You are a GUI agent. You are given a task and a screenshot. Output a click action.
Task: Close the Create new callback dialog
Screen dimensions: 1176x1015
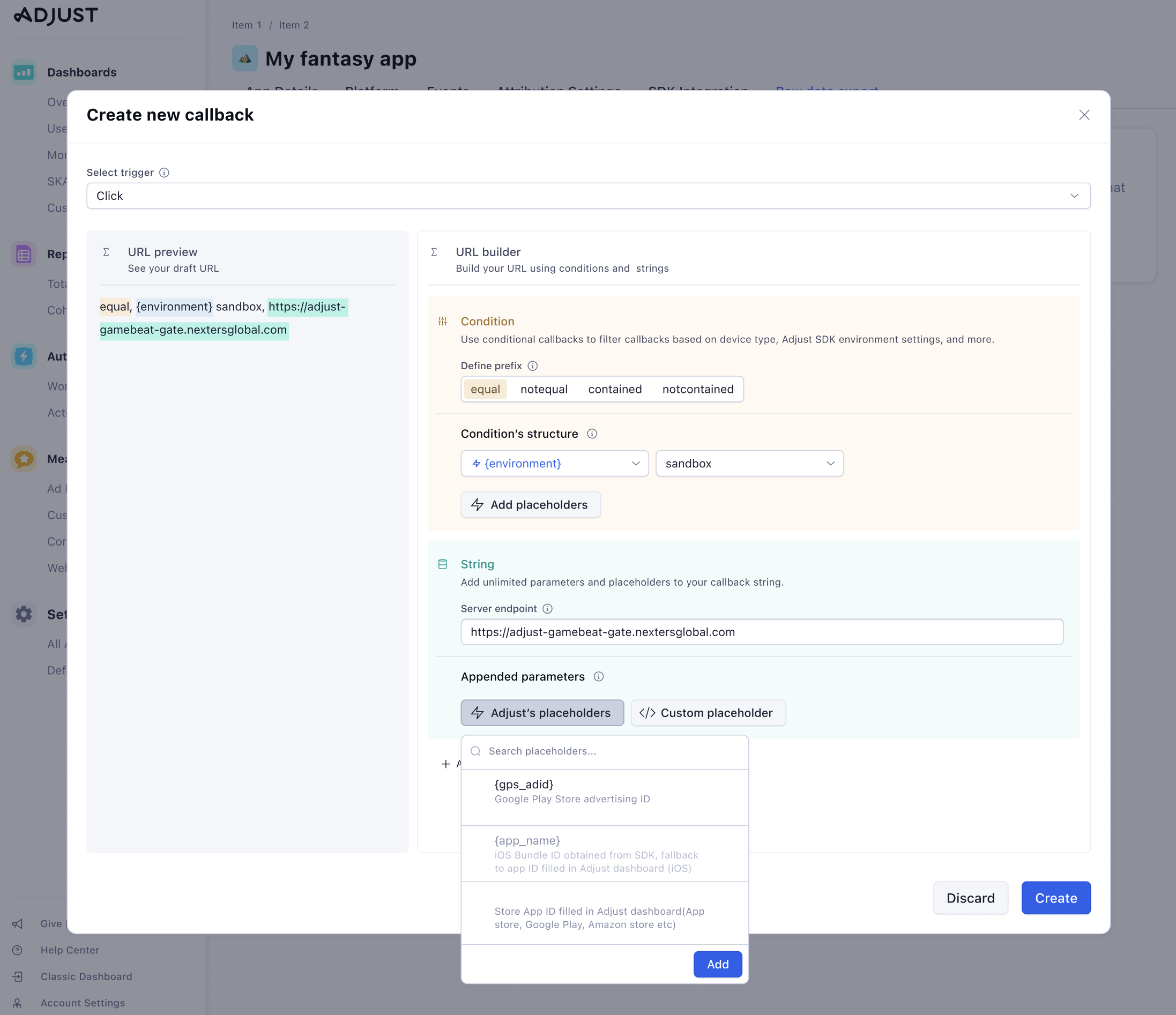(x=1084, y=115)
